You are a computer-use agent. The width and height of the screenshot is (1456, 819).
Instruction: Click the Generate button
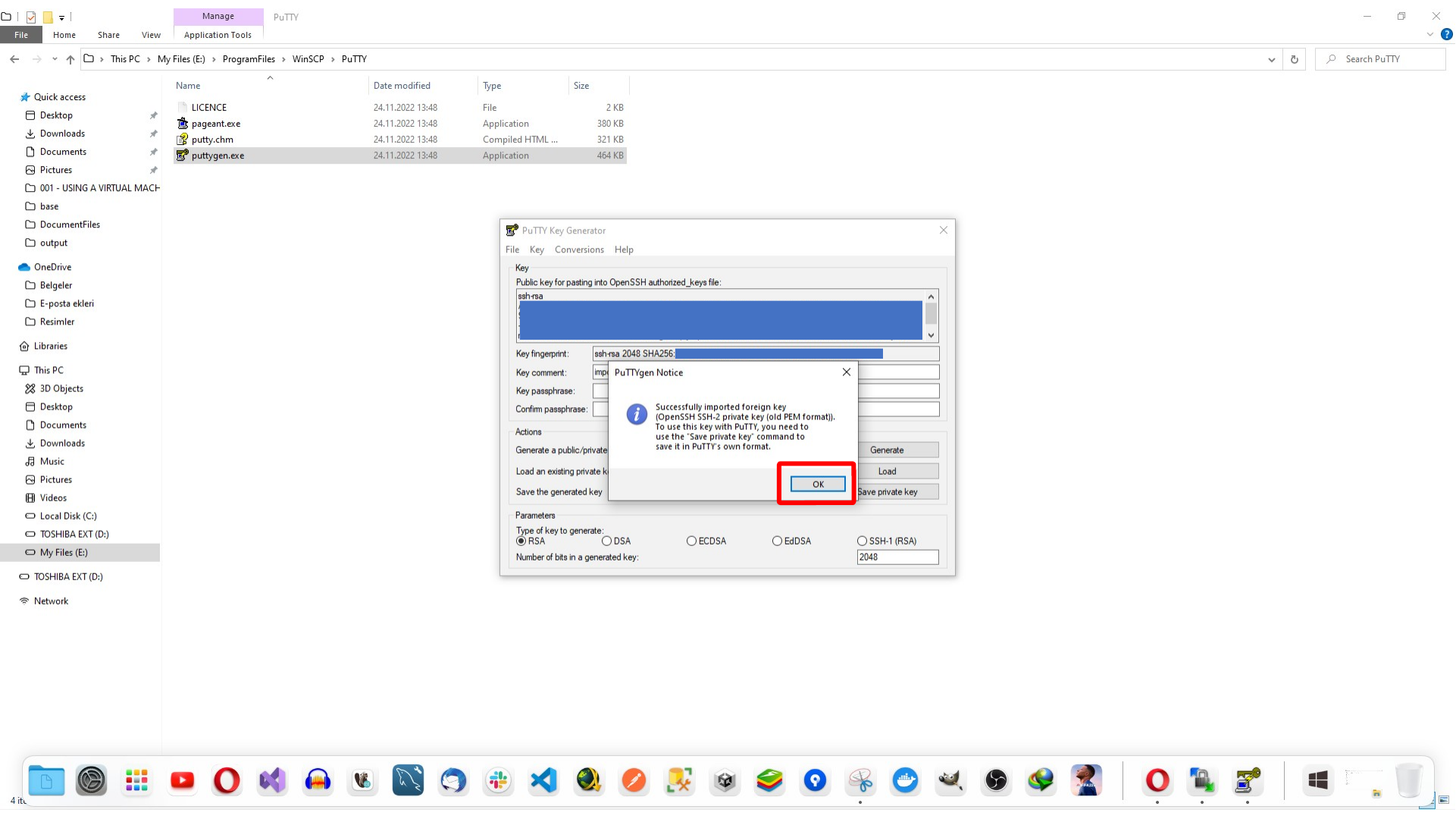897,450
